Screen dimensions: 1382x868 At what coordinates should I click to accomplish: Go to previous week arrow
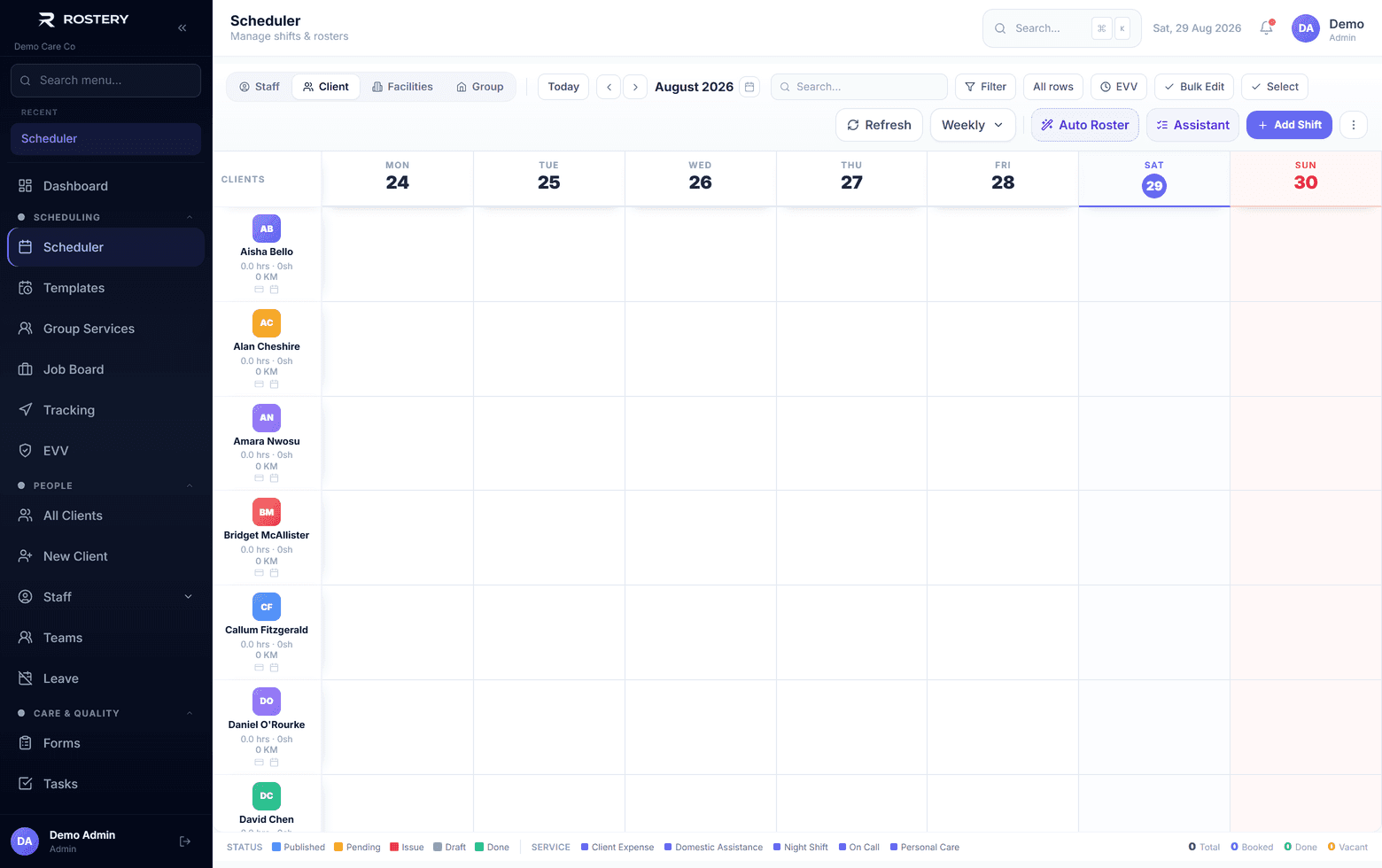(x=609, y=87)
